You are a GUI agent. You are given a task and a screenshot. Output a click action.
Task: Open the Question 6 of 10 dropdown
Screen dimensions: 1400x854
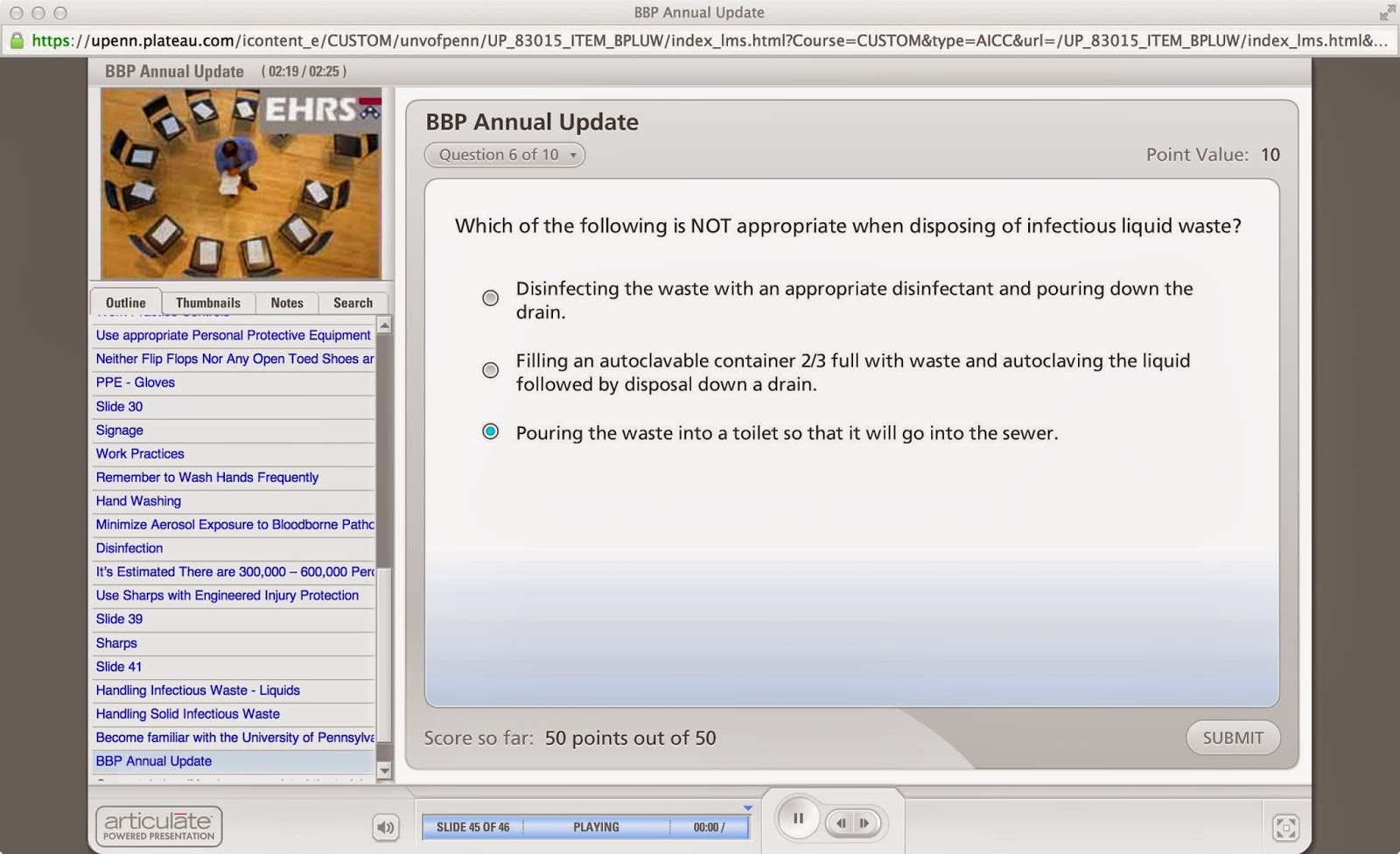click(504, 154)
